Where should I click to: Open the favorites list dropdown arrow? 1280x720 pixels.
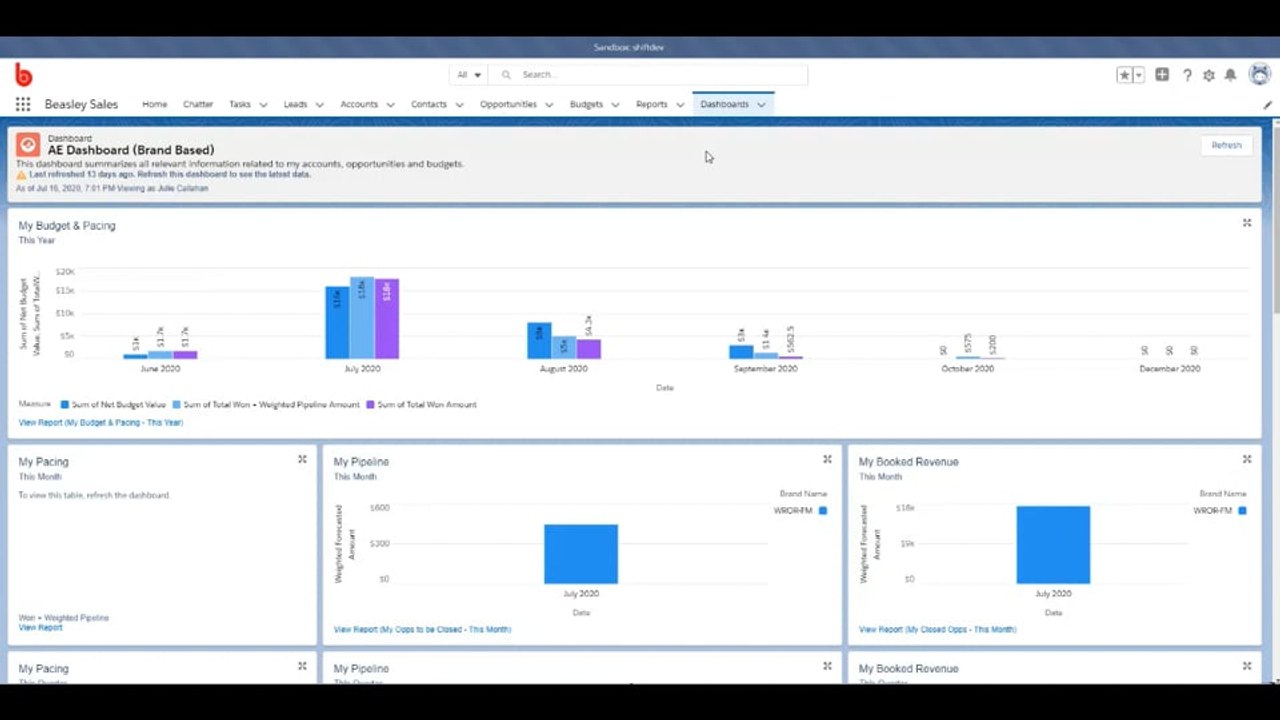(x=1138, y=75)
